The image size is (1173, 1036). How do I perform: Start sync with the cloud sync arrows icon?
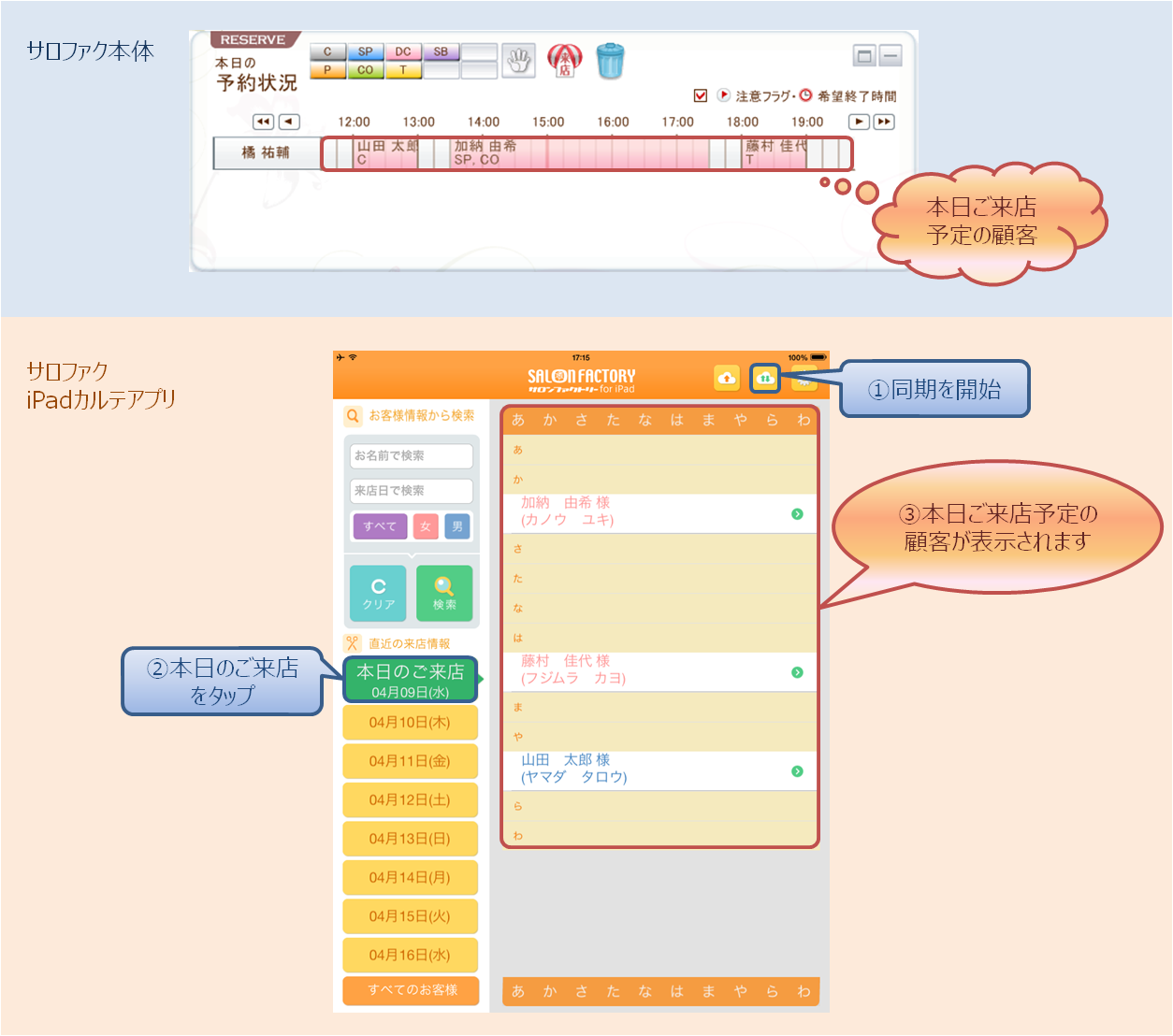[765, 378]
